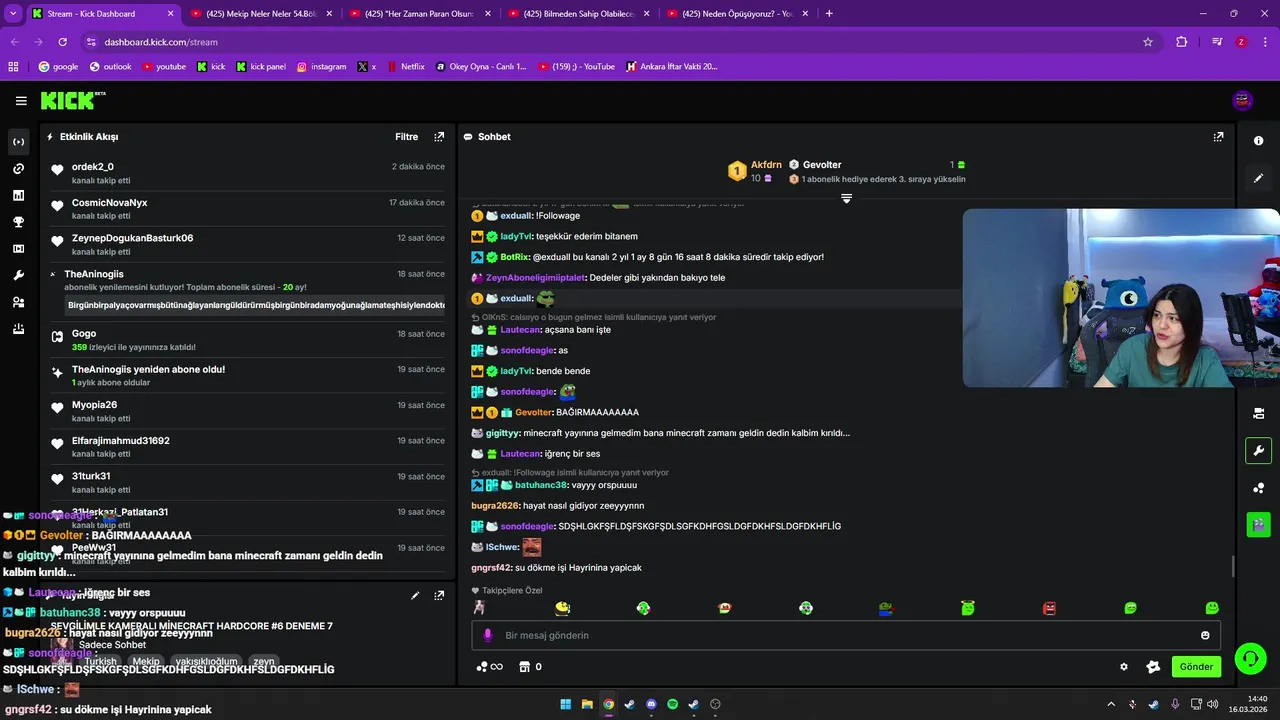
Task: Open the trophy achievements sidebar icon
Action: 18,222
